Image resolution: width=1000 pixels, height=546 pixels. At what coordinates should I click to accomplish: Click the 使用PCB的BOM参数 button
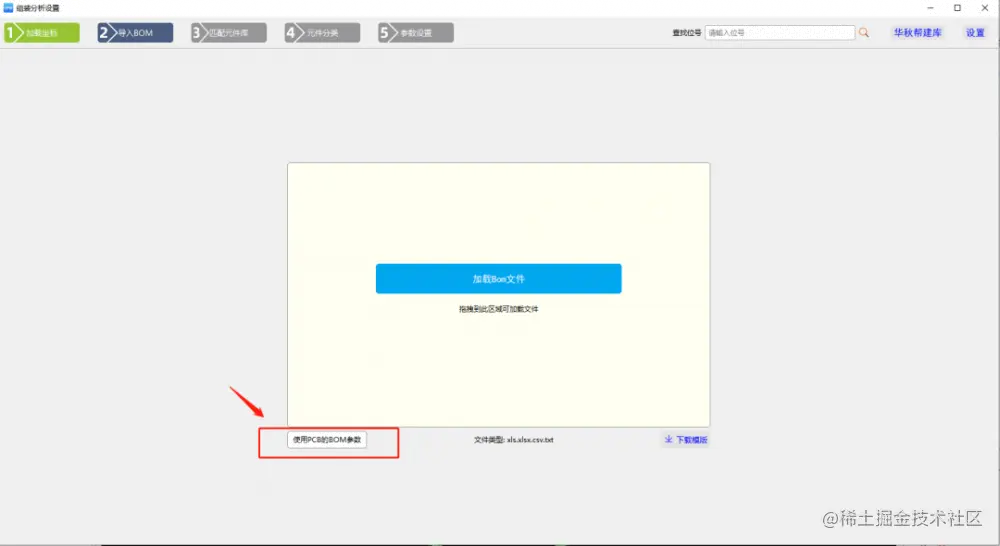[x=327, y=439]
